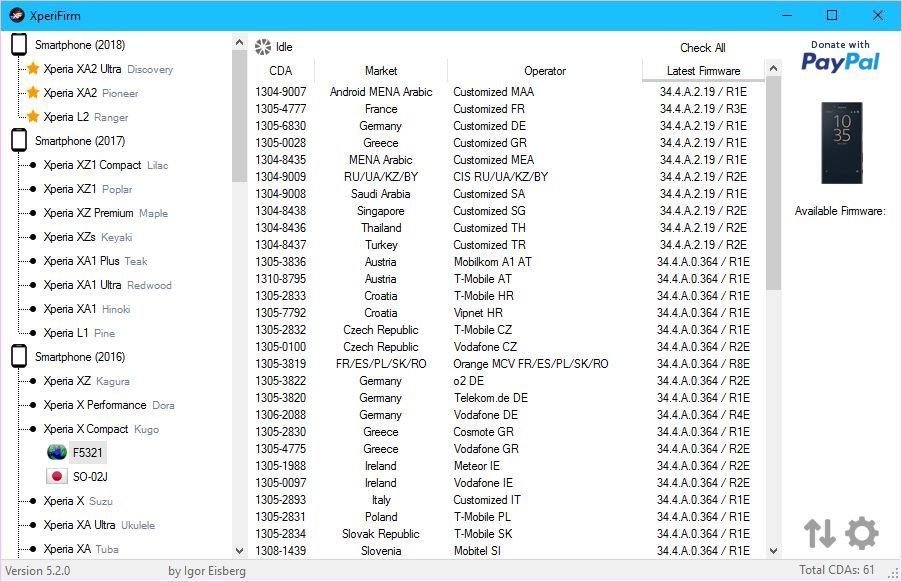
Task: Open settings via the gear icon
Action: (x=861, y=533)
